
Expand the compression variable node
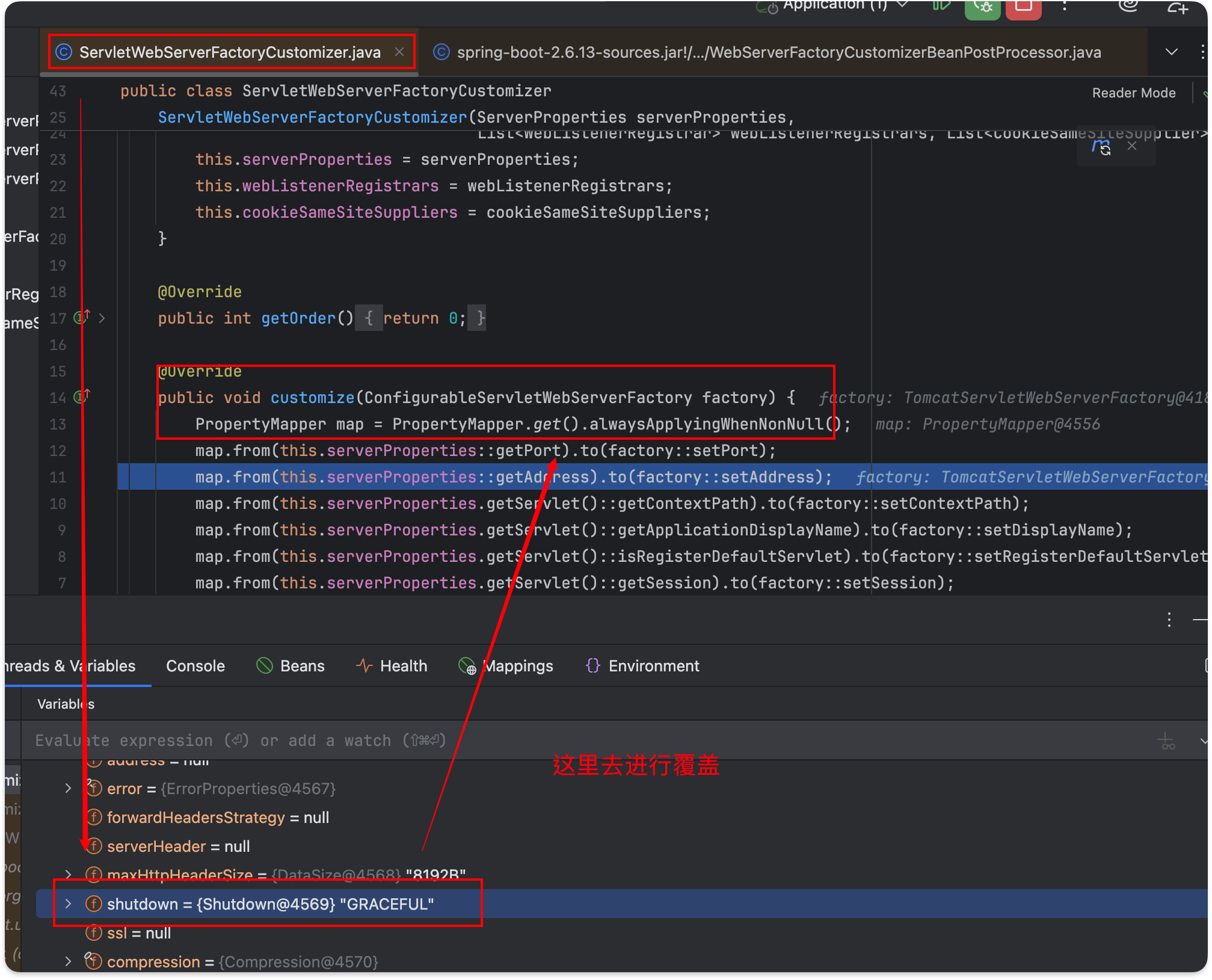click(68, 962)
